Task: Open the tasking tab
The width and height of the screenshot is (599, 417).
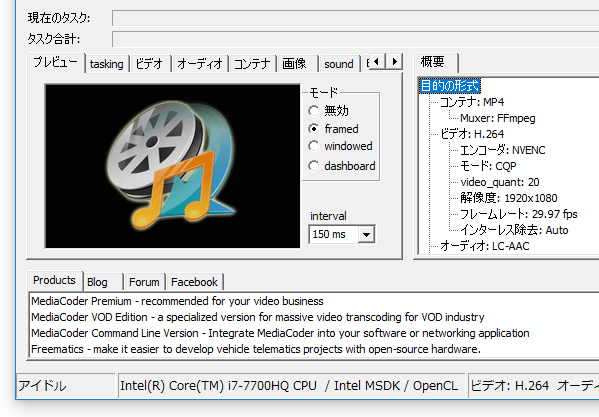Action: (x=107, y=64)
